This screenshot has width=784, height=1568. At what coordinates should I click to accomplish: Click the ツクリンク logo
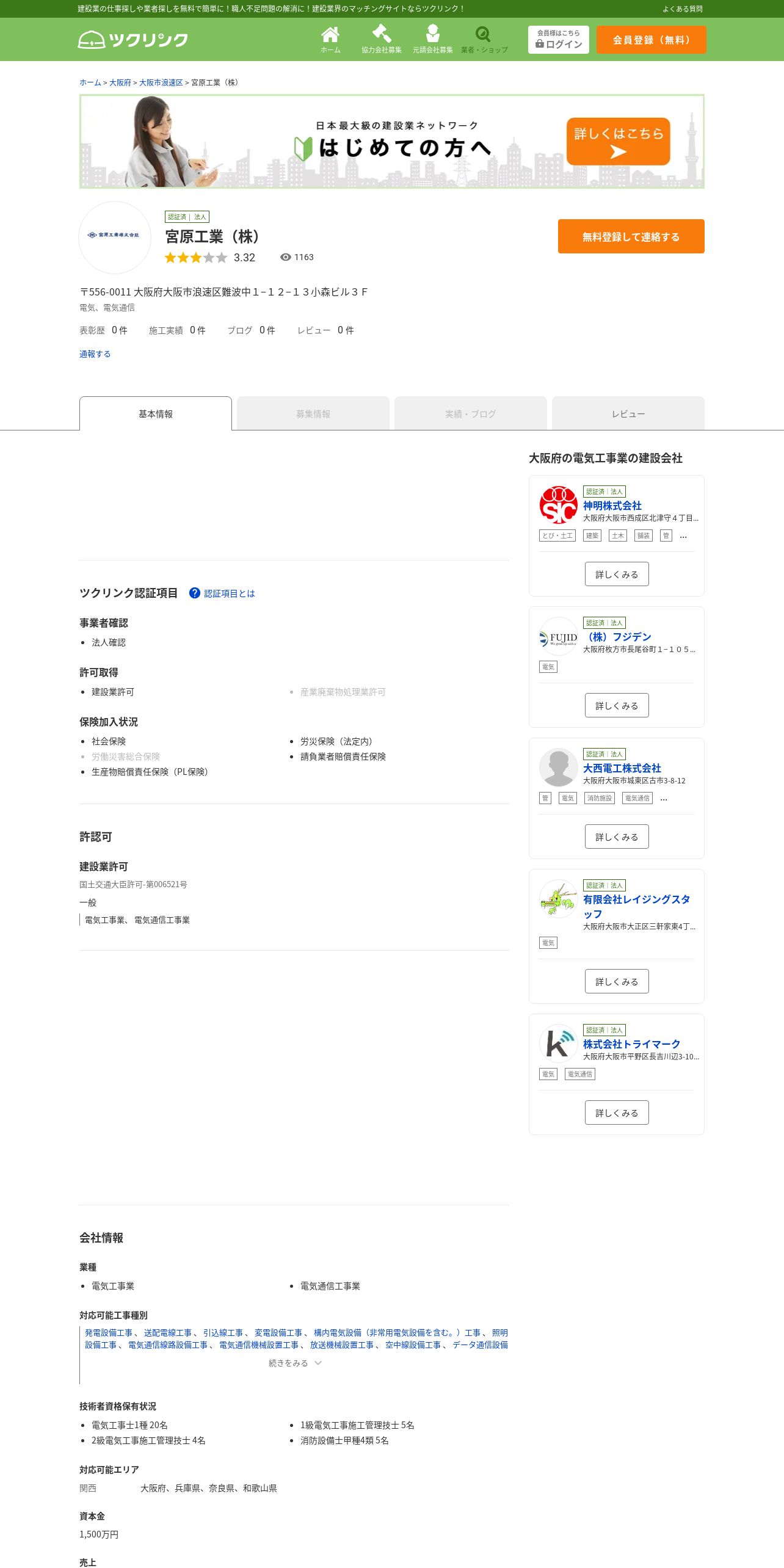[133, 40]
